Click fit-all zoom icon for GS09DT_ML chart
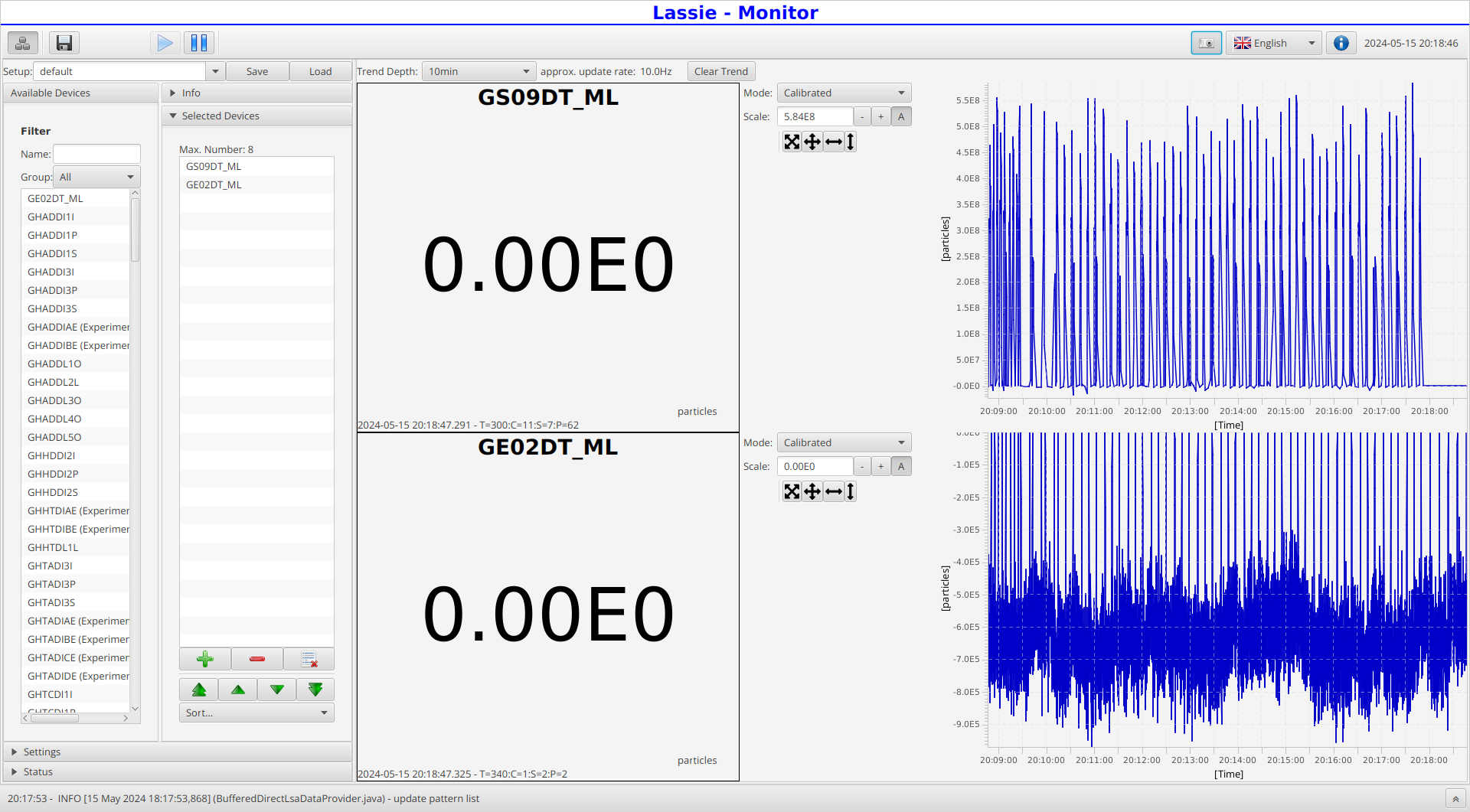The image size is (1470, 812). 792,142
